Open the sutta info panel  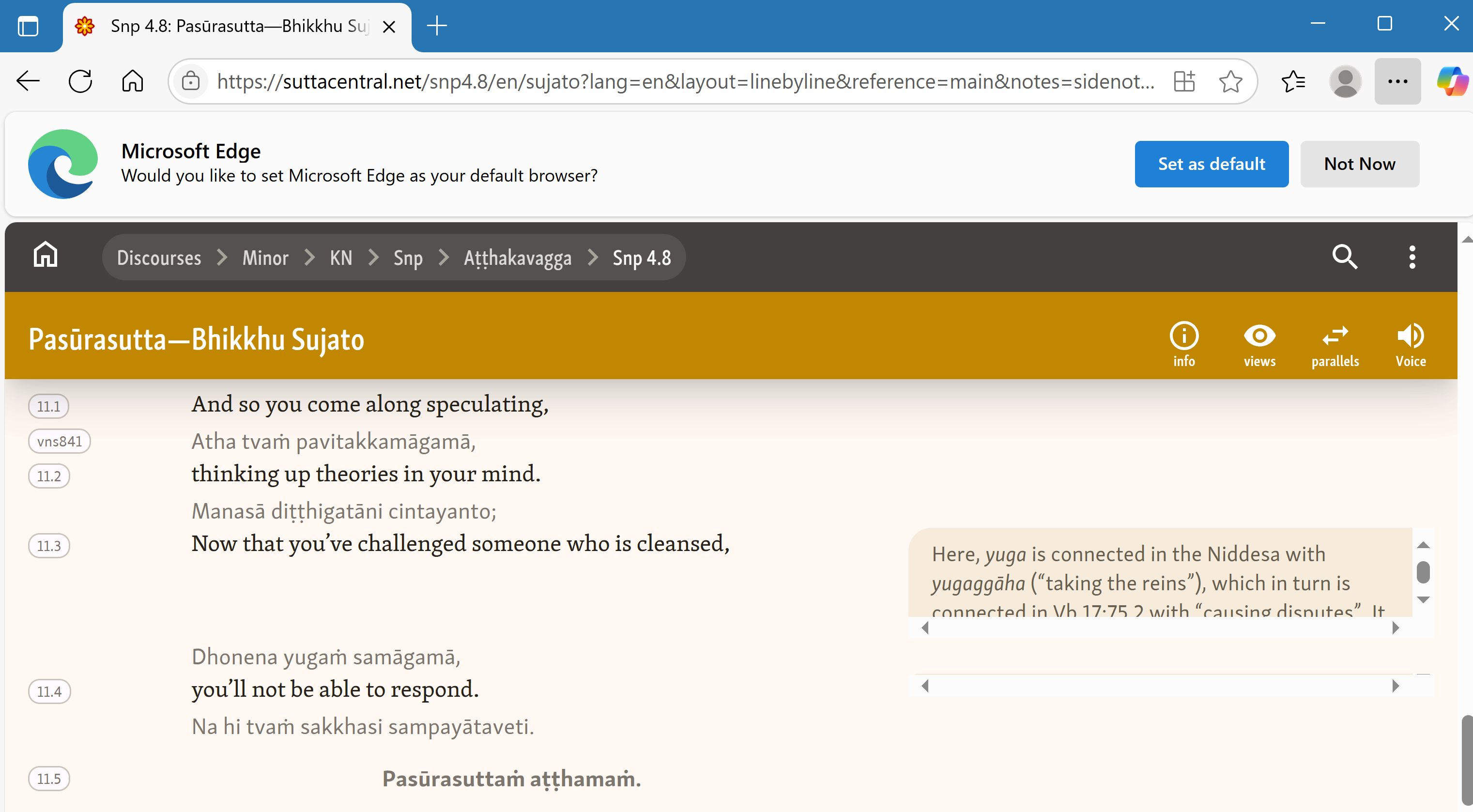(1183, 344)
